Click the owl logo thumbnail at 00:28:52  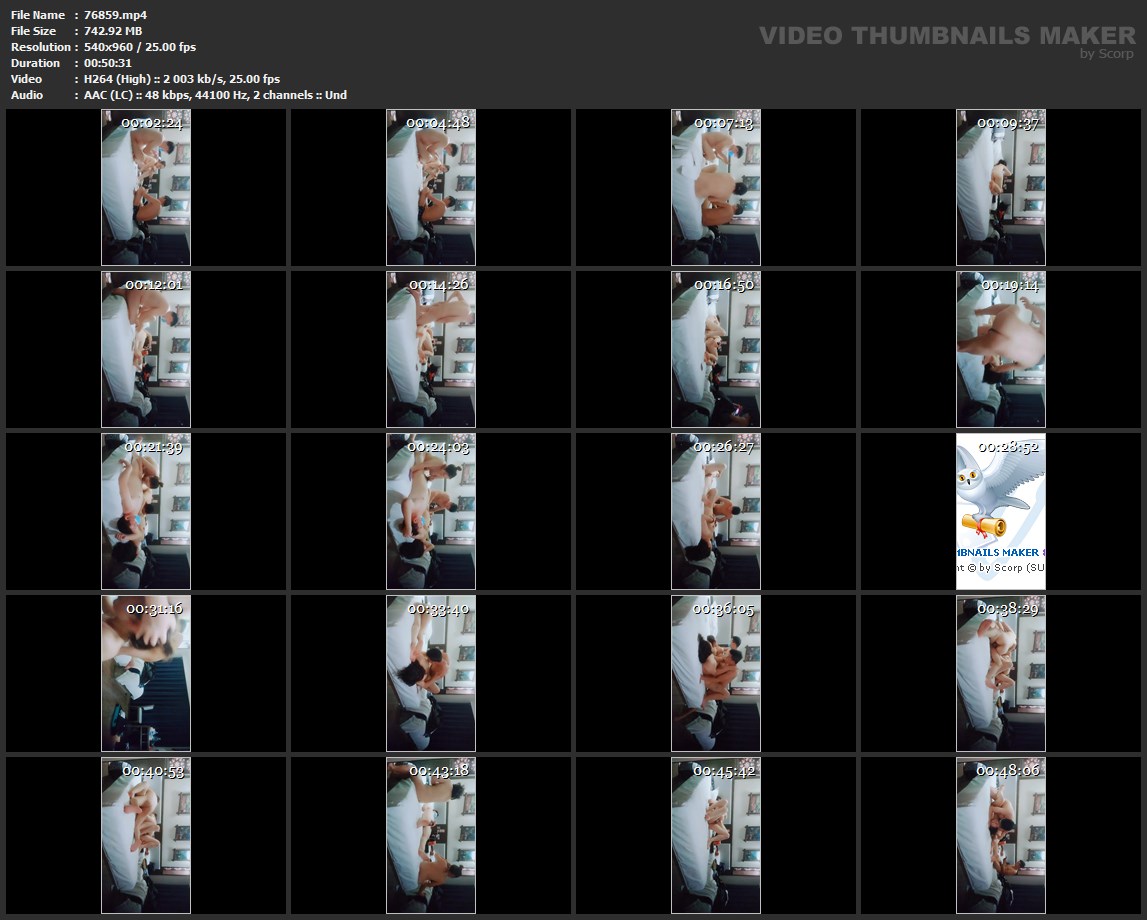[x=1000, y=511]
